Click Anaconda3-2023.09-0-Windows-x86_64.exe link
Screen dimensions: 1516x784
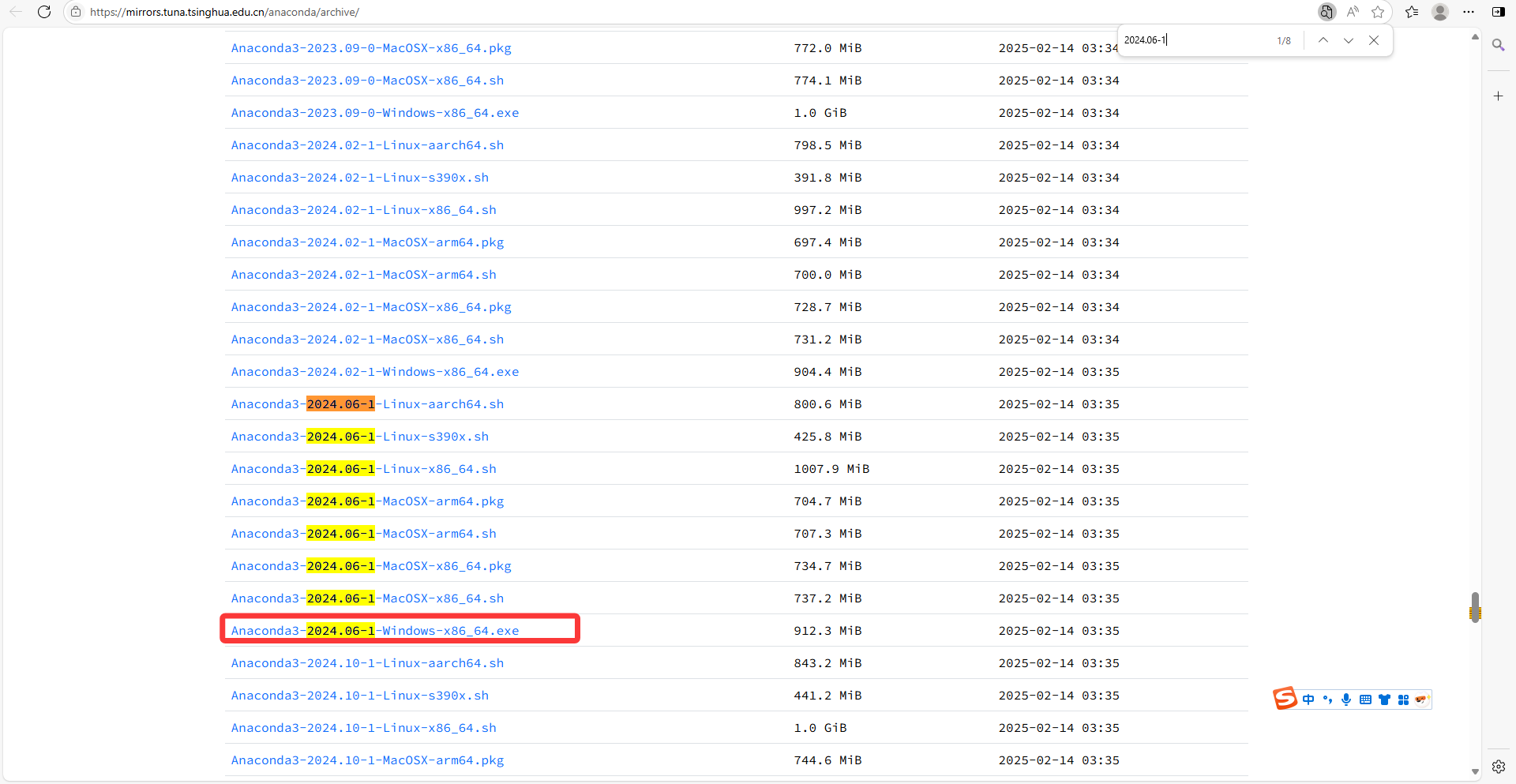coord(375,113)
